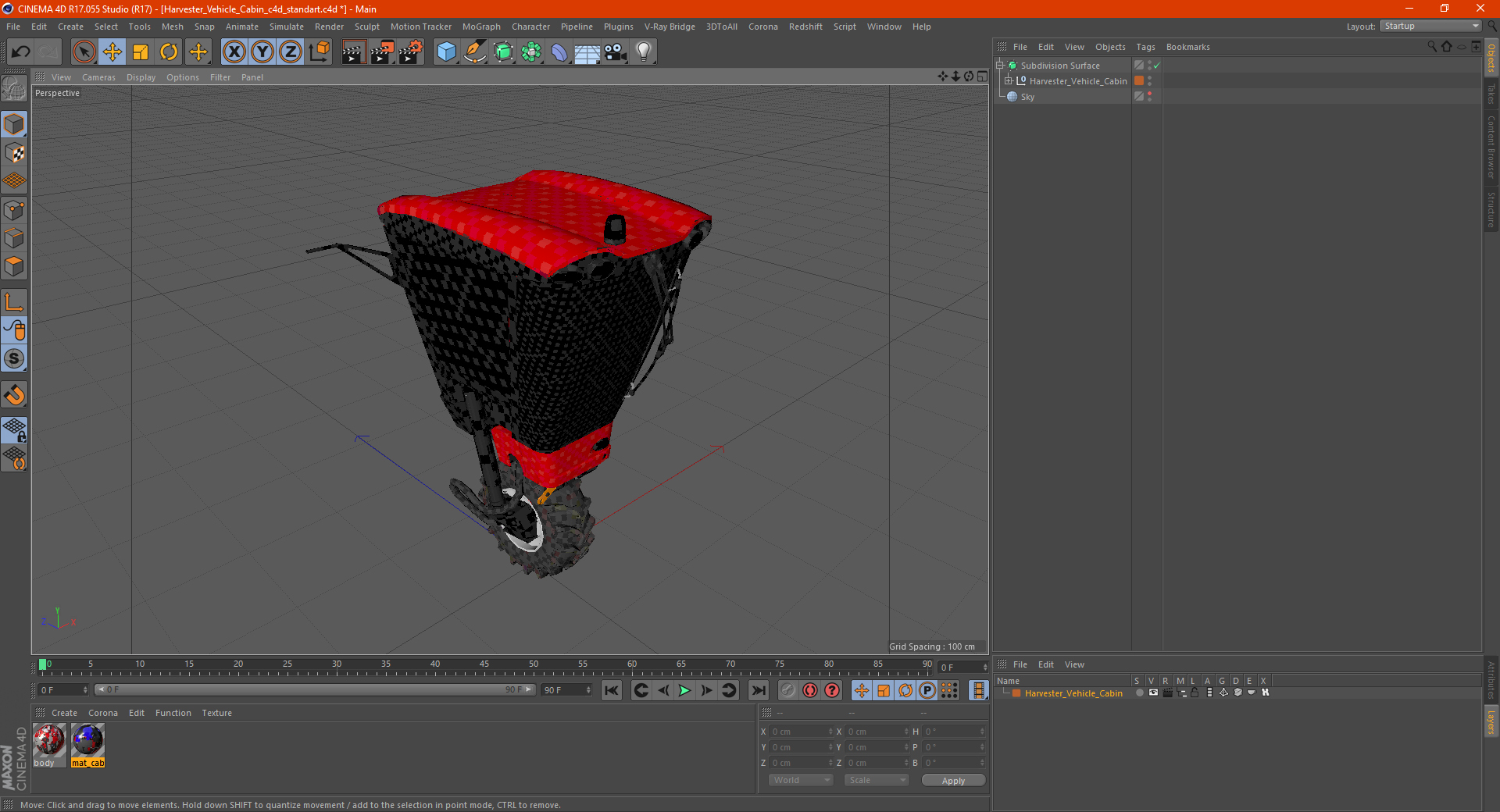Expand the Harvester_Vehicle_Cabin tree node
The image size is (1500, 812).
[x=1009, y=81]
